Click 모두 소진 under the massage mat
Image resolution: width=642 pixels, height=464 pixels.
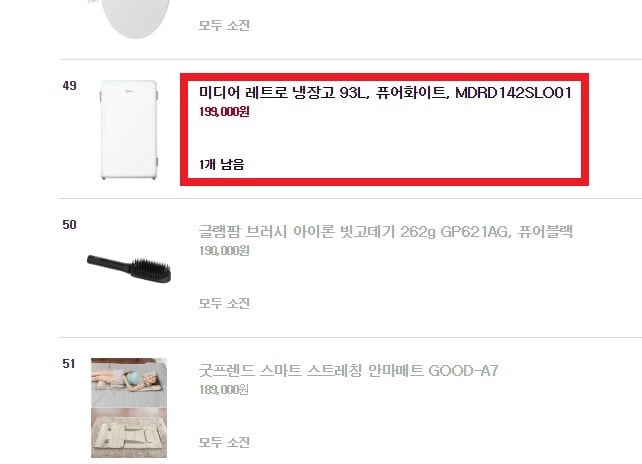[x=224, y=442]
